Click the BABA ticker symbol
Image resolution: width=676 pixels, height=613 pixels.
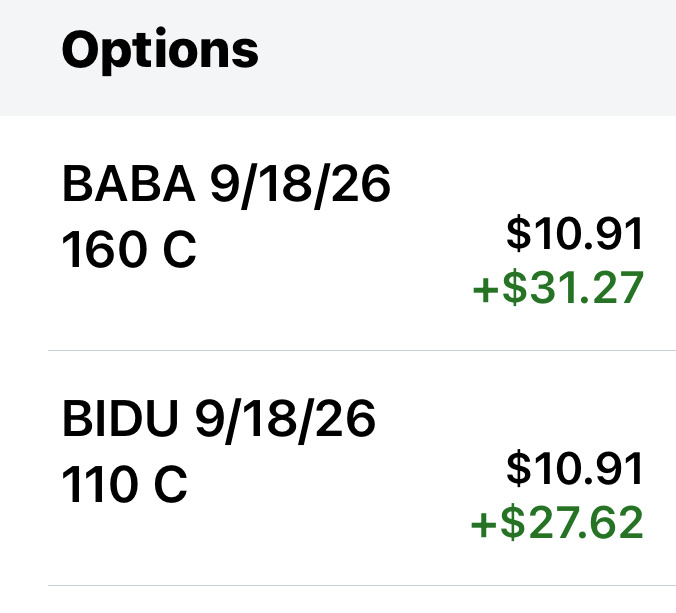pos(130,186)
